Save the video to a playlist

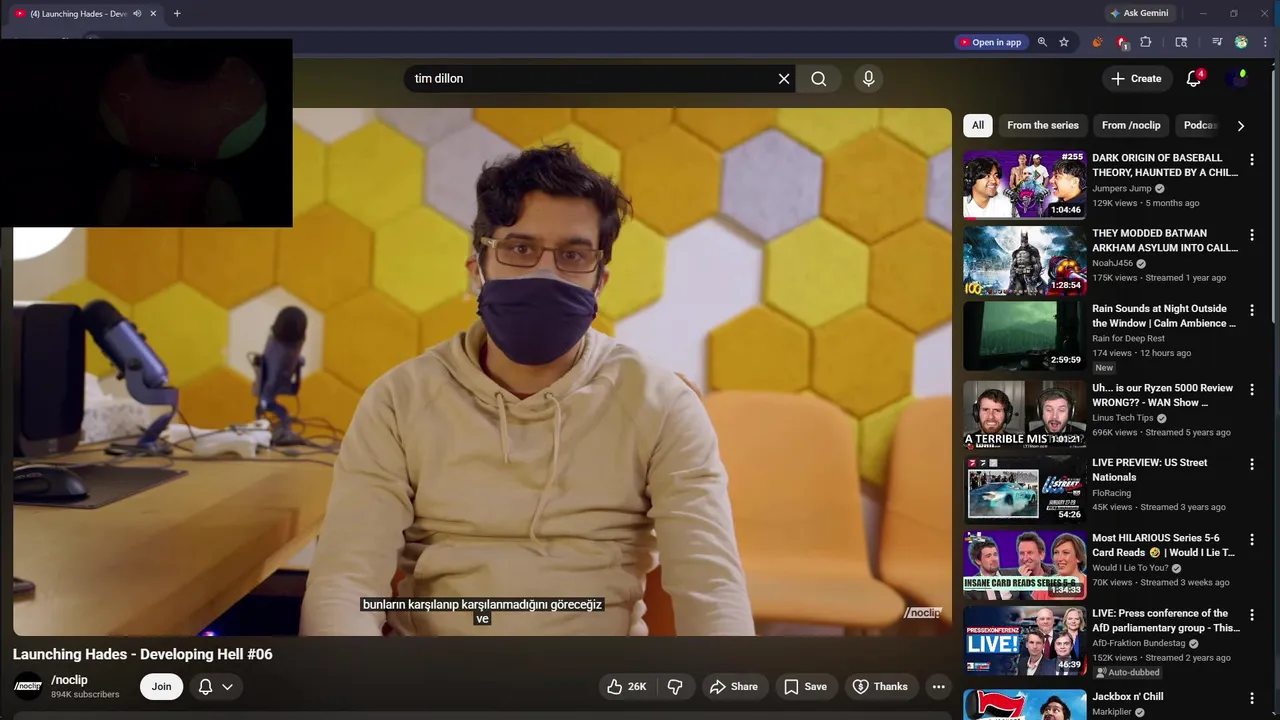805,687
